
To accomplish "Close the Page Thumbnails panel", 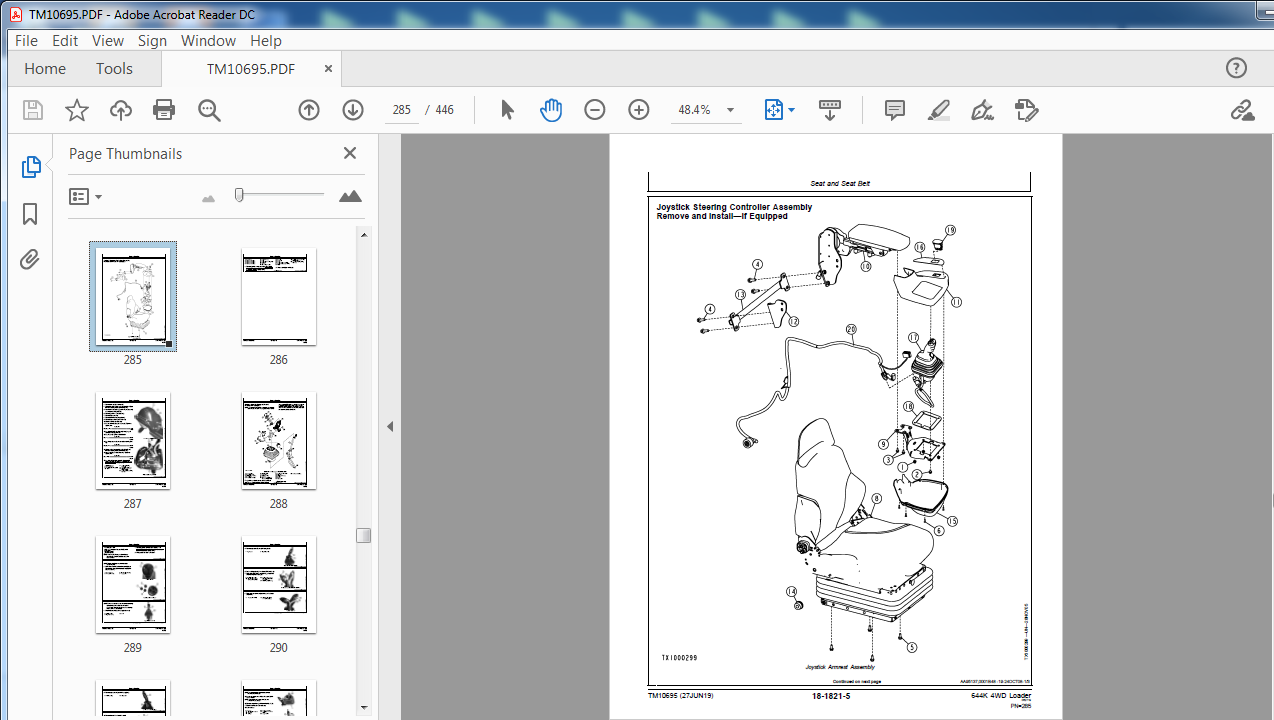I will tap(349, 153).
